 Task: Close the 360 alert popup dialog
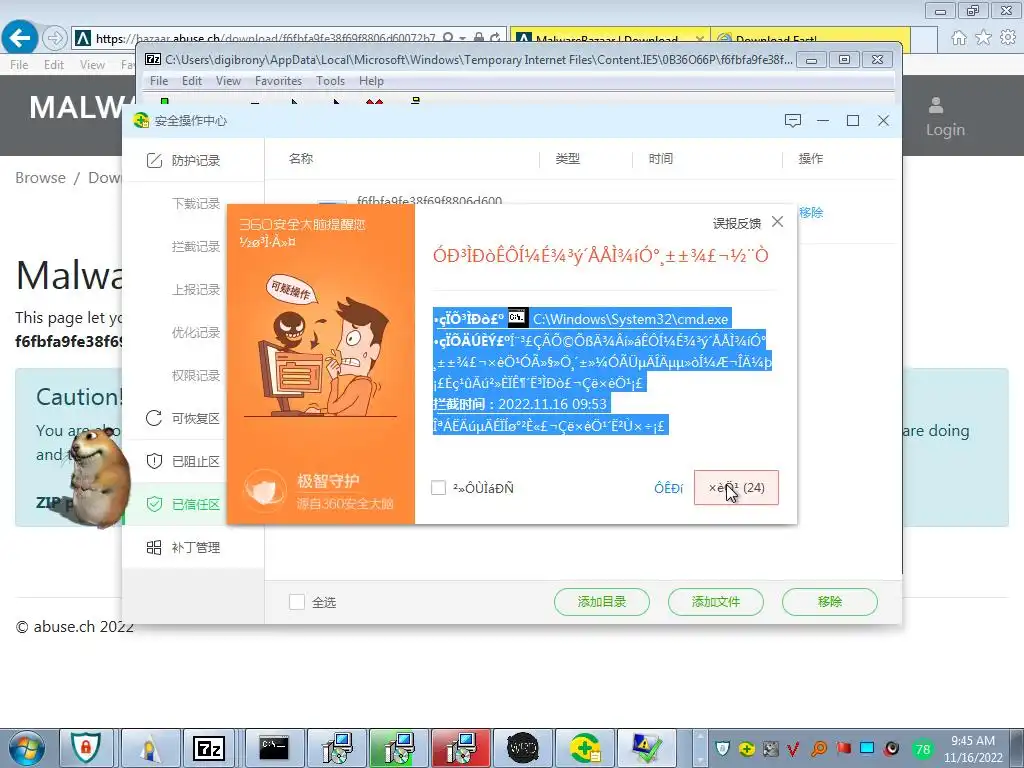point(777,222)
